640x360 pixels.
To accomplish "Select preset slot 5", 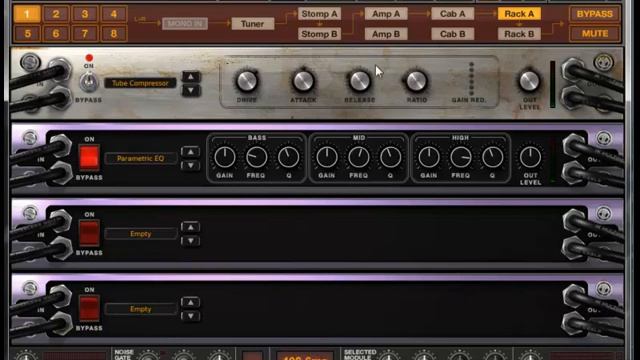I will pos(27,33).
